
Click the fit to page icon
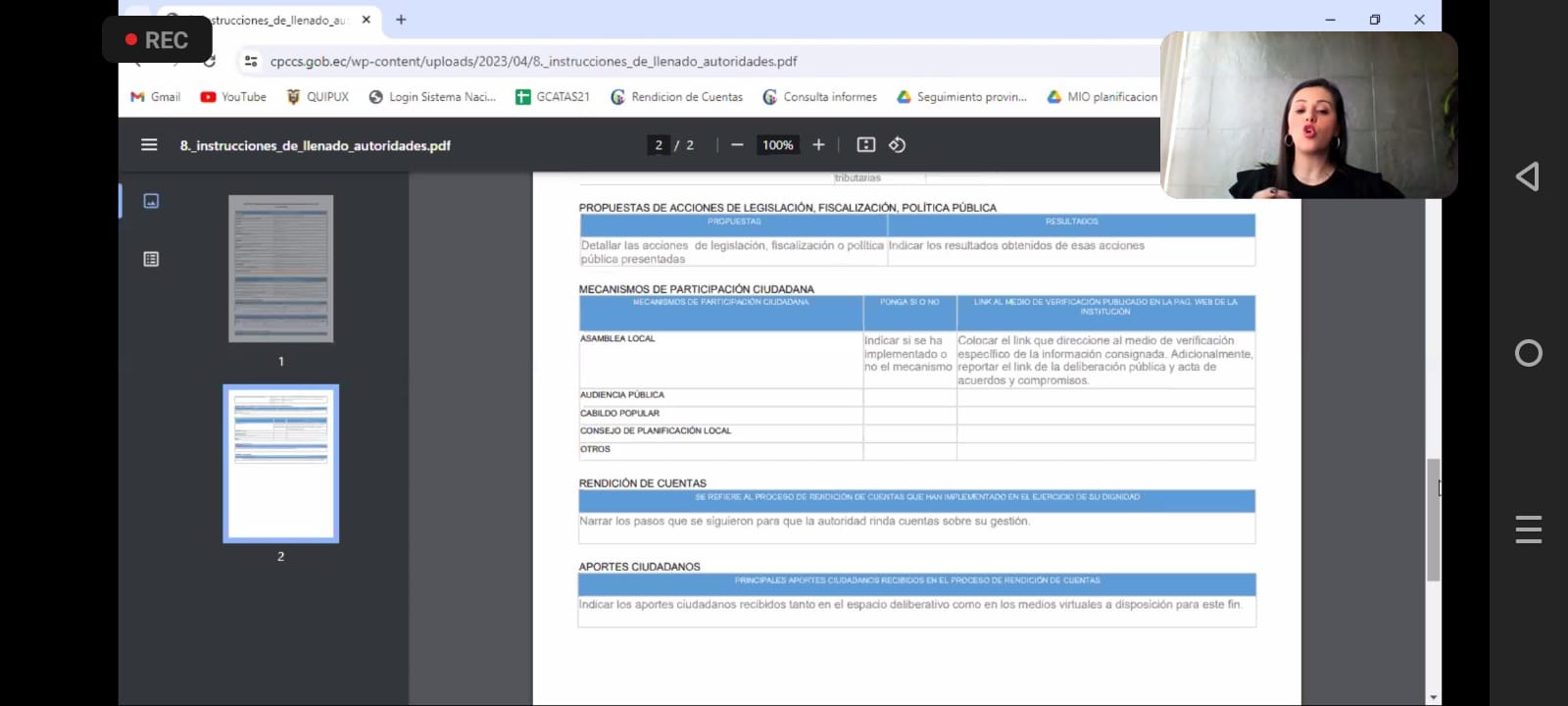[x=866, y=145]
